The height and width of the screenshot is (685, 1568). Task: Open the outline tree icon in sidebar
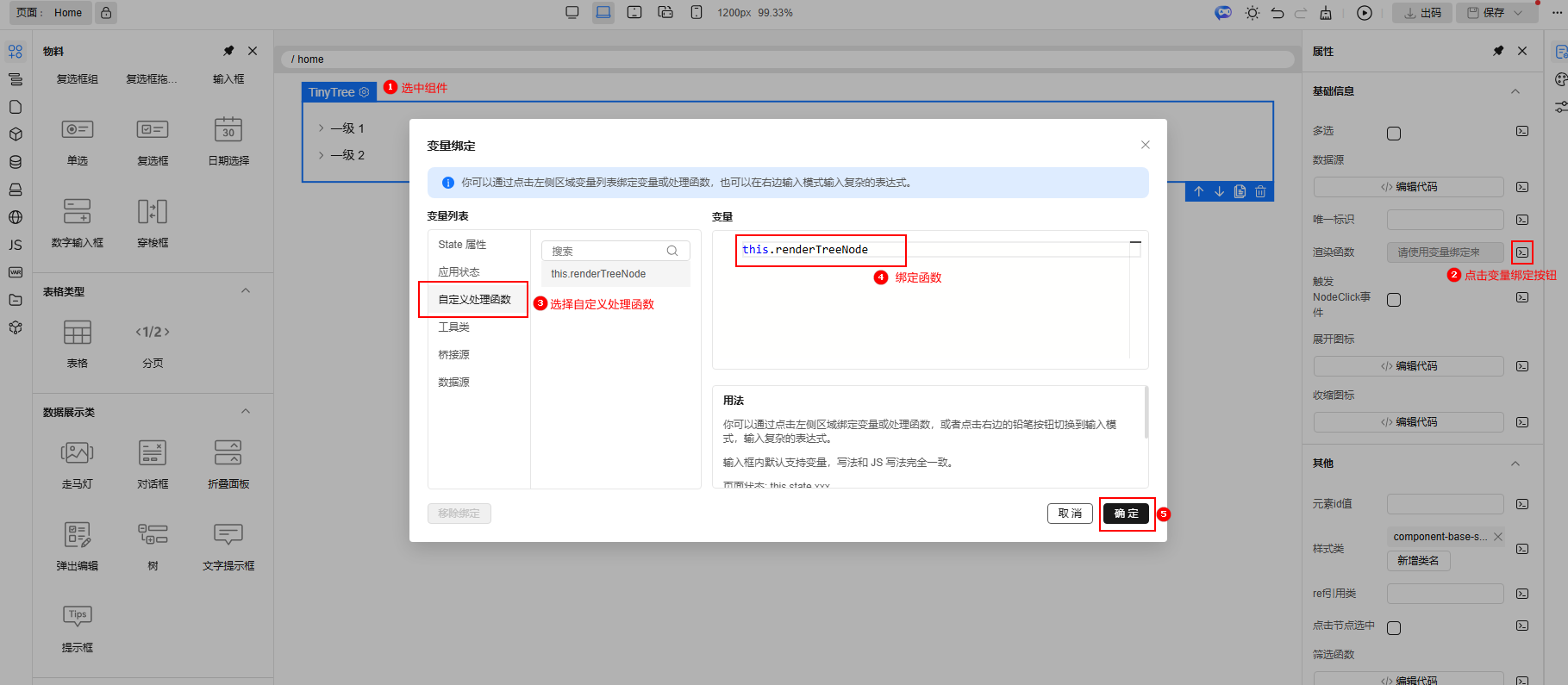pos(16,79)
